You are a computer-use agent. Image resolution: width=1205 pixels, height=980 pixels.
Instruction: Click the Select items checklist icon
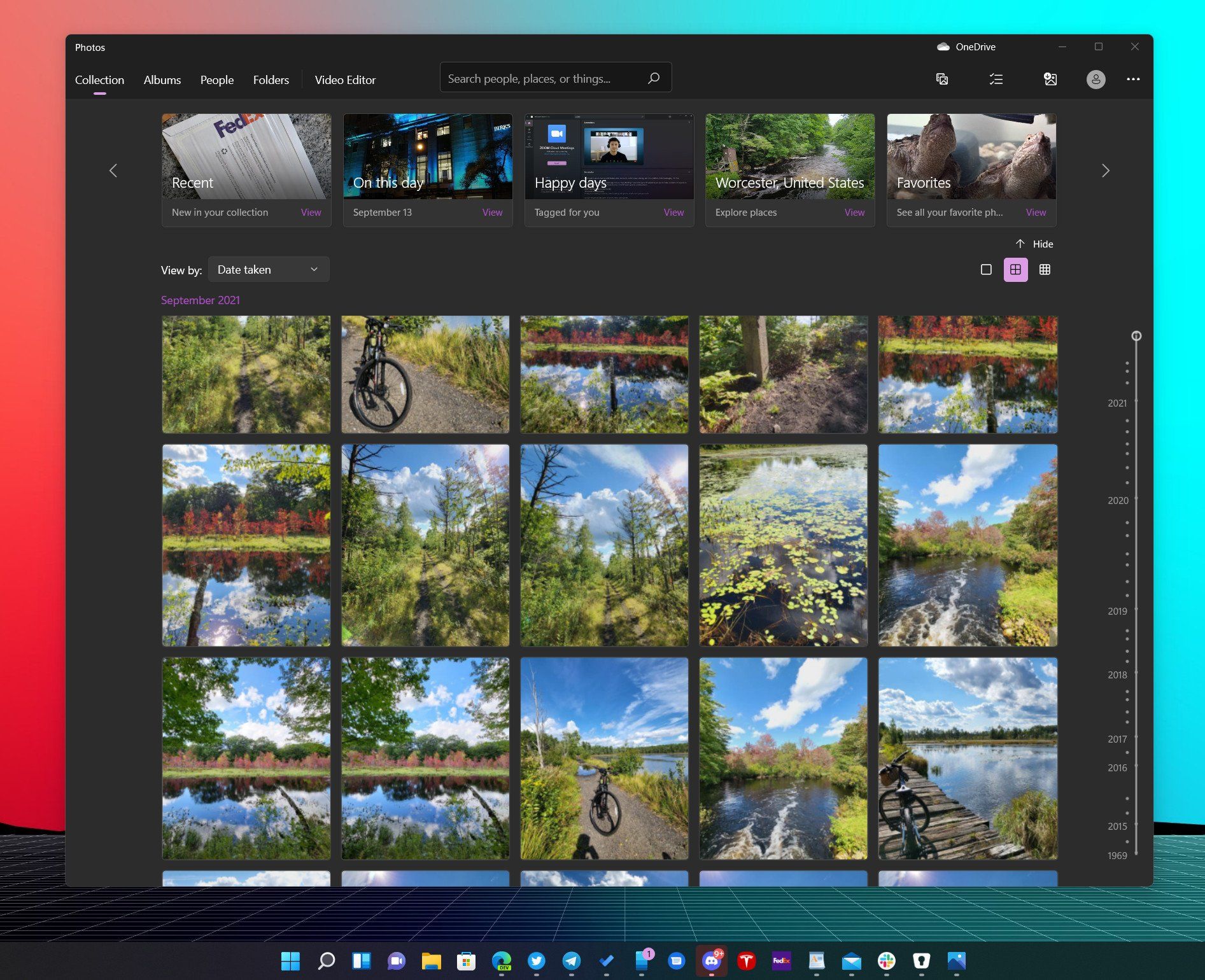pyautogui.click(x=996, y=79)
